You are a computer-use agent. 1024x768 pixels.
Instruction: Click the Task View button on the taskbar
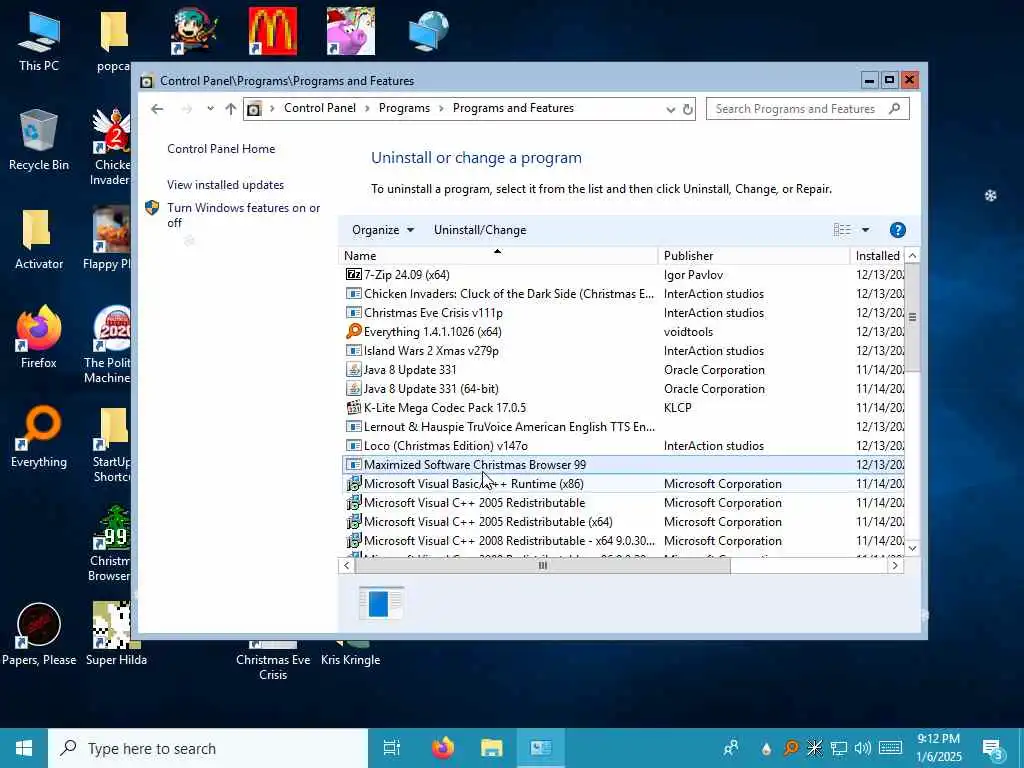click(392, 748)
